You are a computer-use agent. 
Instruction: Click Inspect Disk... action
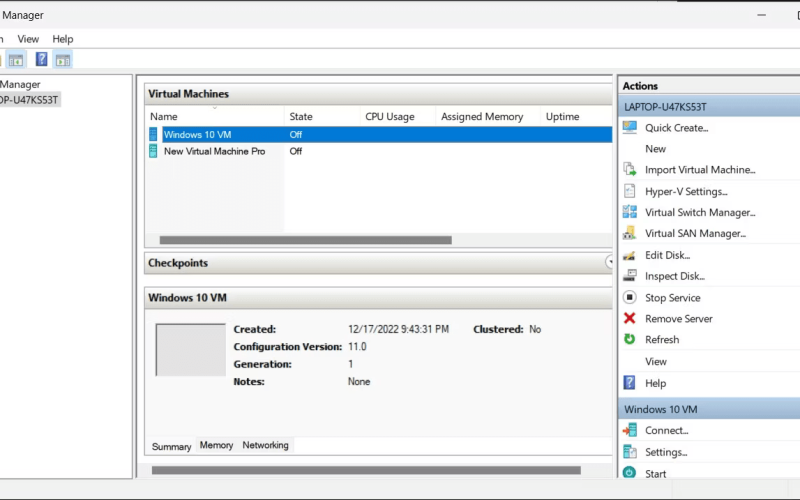674,276
